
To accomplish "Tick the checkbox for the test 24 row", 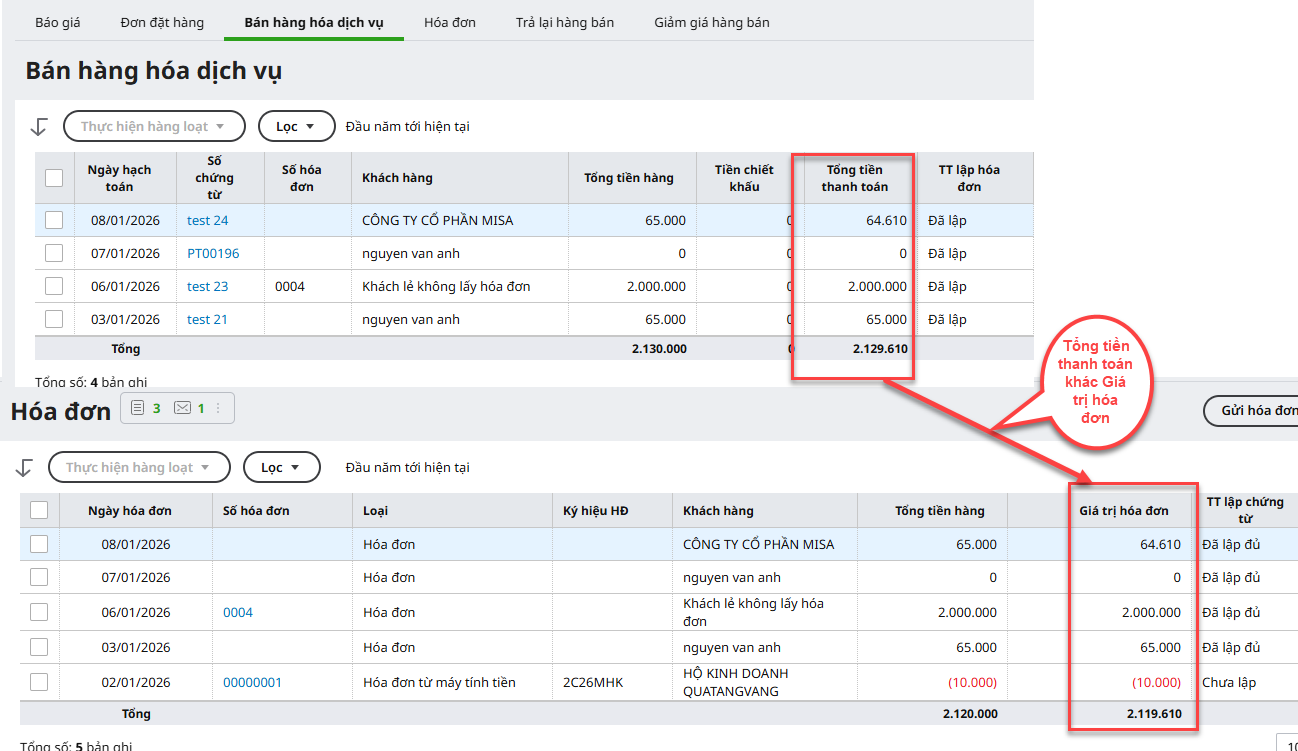I will tap(54, 220).
